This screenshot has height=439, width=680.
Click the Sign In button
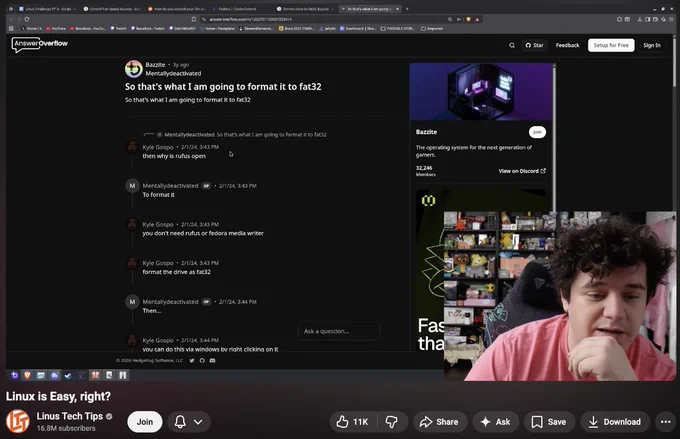652,45
